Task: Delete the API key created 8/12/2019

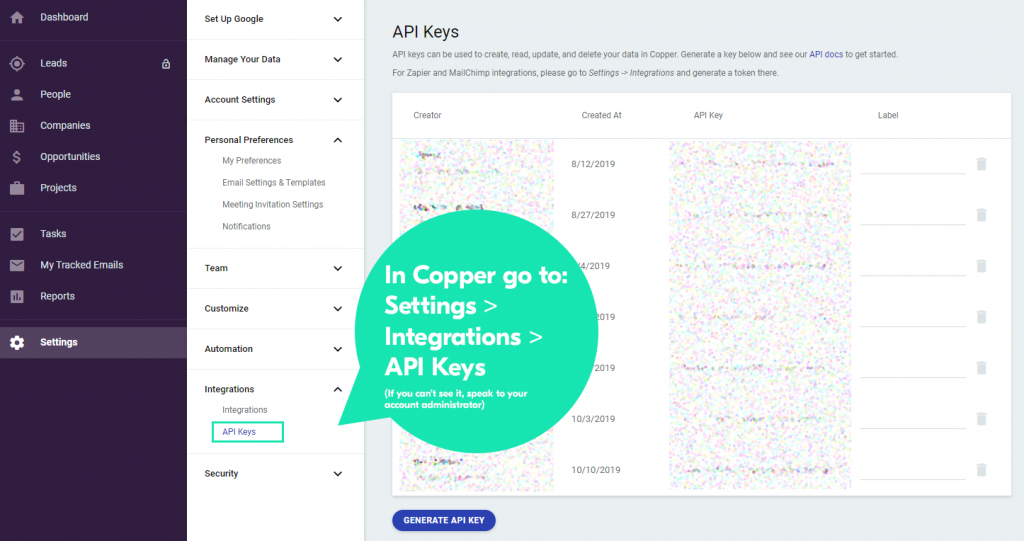Action: coord(981,164)
